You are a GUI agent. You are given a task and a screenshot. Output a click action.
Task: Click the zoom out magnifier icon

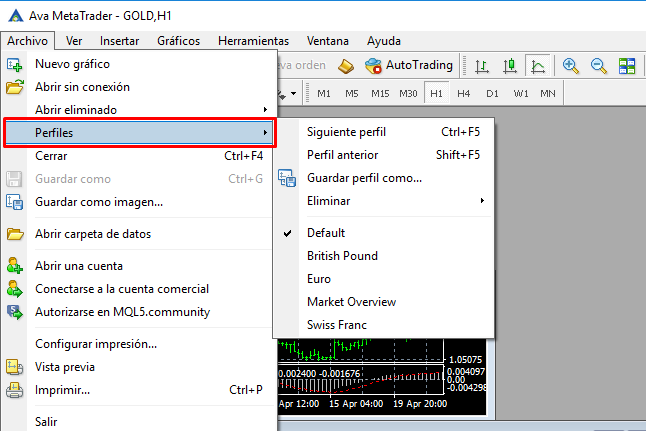tap(598, 66)
